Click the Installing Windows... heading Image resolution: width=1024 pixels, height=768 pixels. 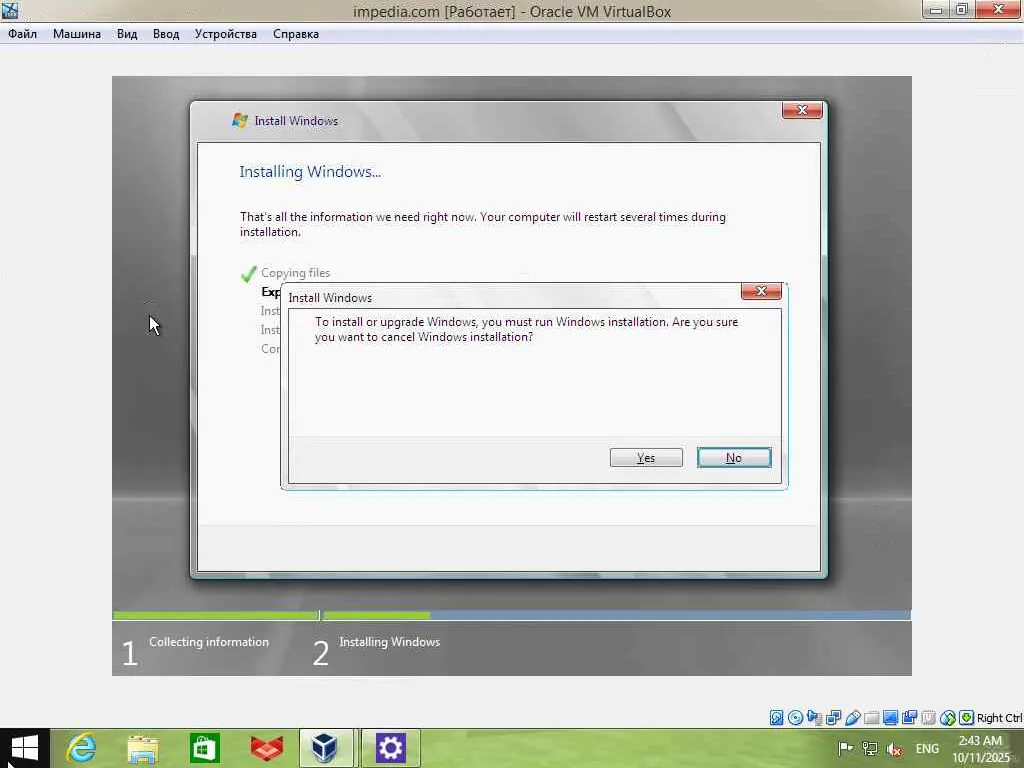tap(310, 172)
